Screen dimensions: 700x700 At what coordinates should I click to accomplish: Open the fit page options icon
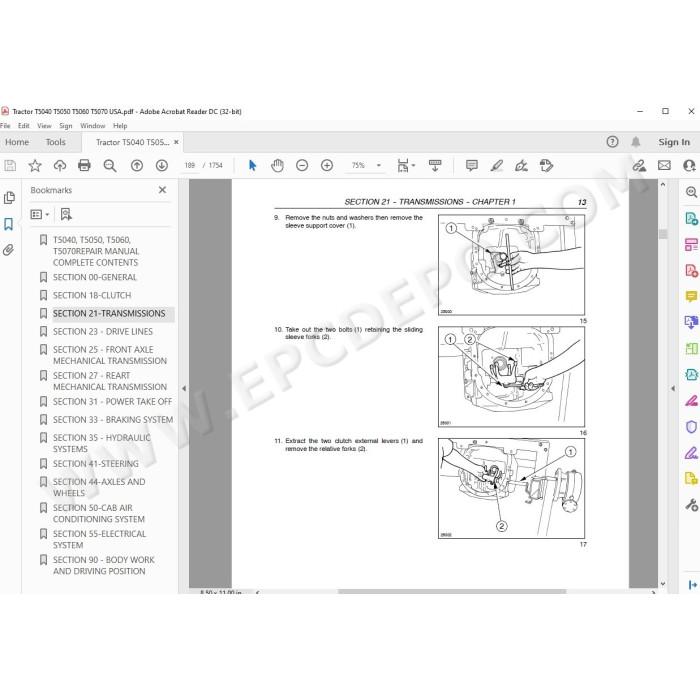tap(405, 166)
